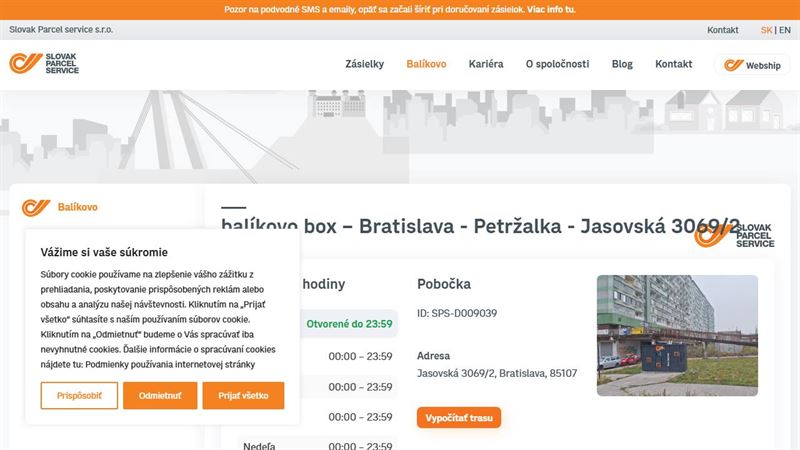Follow the Viac info tu warning link
The image size is (800, 450).
(x=551, y=9)
